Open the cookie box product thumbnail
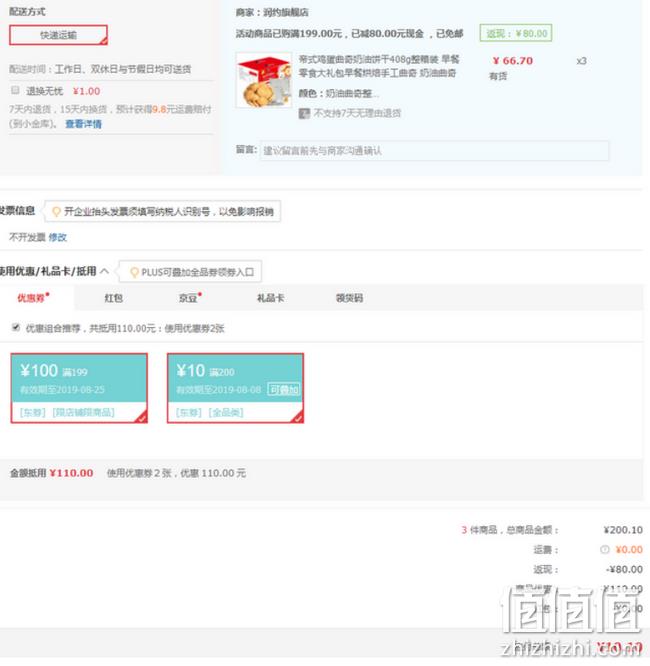Viewport: 650px width, 666px height. [x=264, y=80]
